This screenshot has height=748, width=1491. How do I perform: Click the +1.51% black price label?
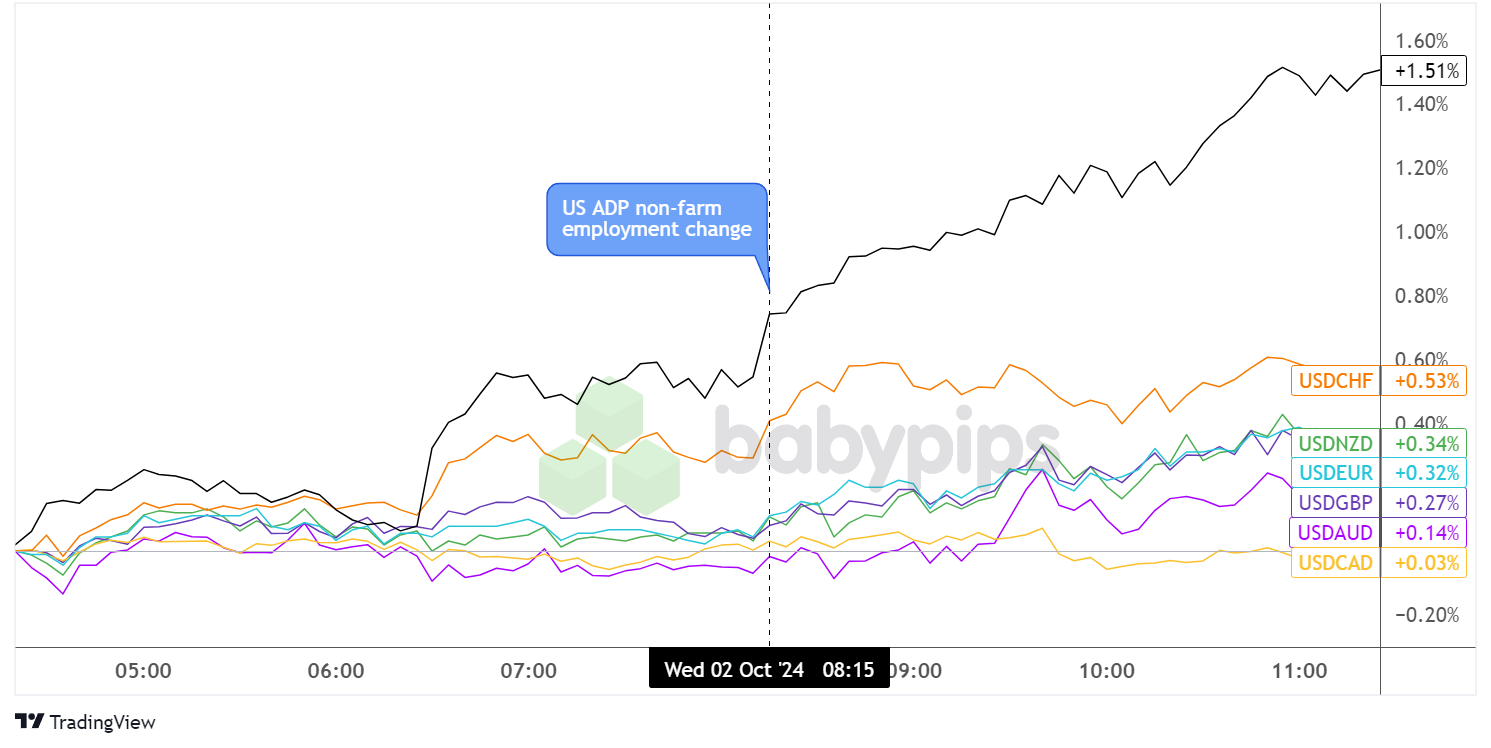pyautogui.click(x=1423, y=71)
